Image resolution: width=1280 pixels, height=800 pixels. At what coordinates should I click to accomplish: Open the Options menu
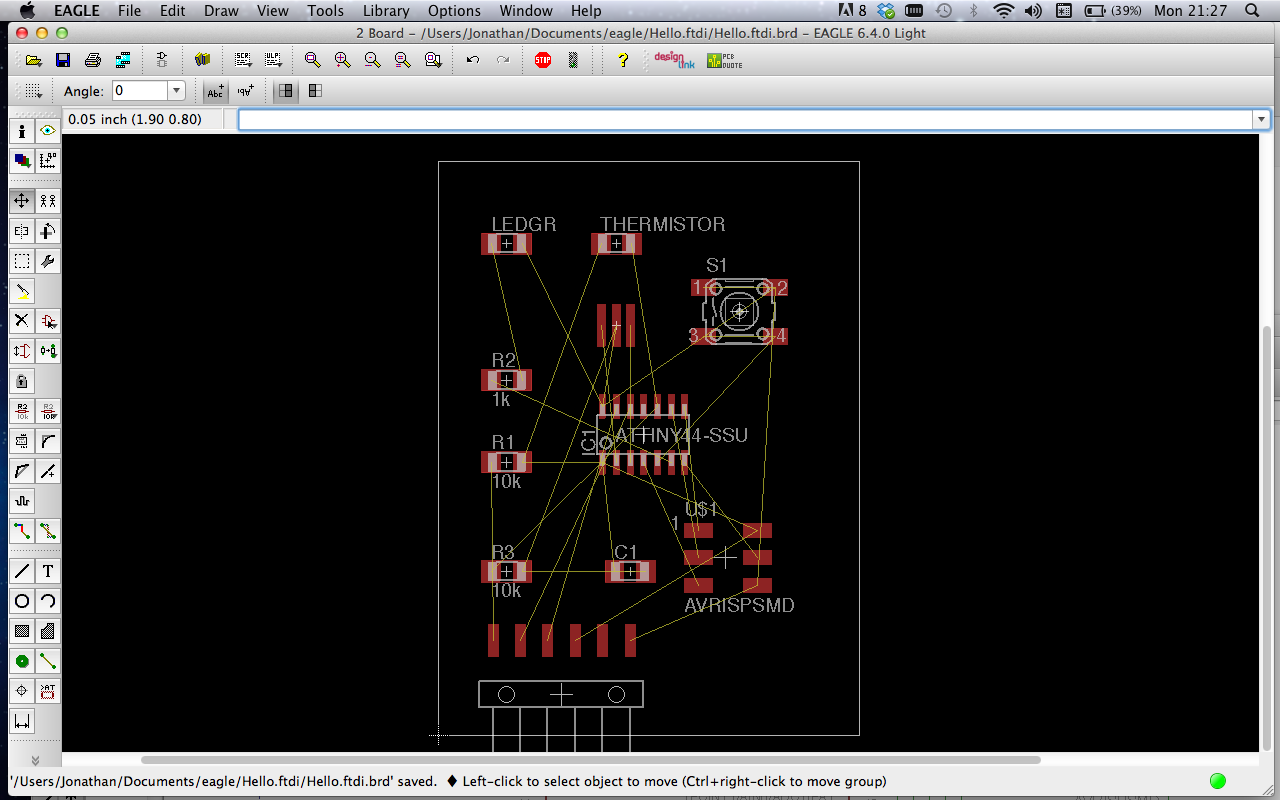454,11
